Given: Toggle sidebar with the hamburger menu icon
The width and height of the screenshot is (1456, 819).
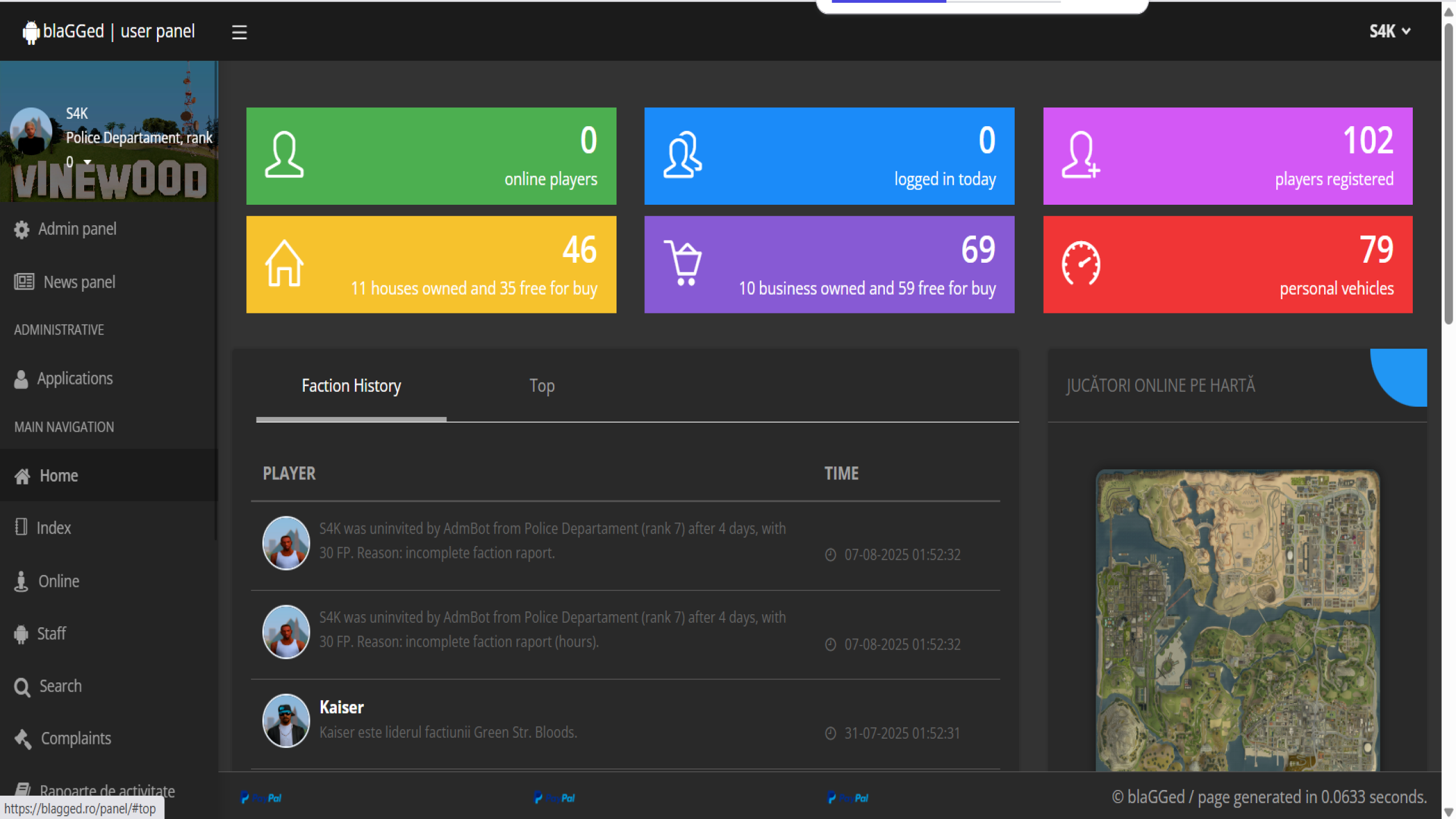Looking at the screenshot, I should coord(239,32).
